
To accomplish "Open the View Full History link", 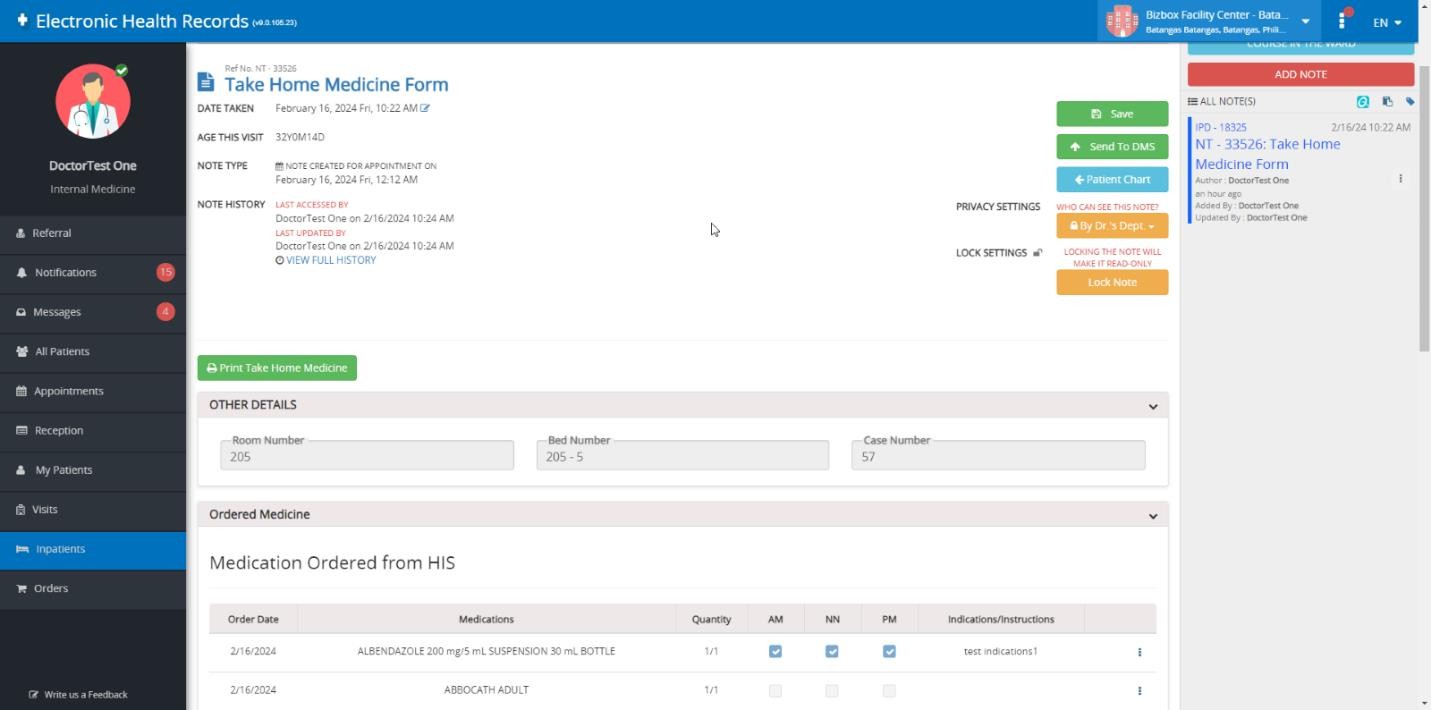I will (330, 260).
